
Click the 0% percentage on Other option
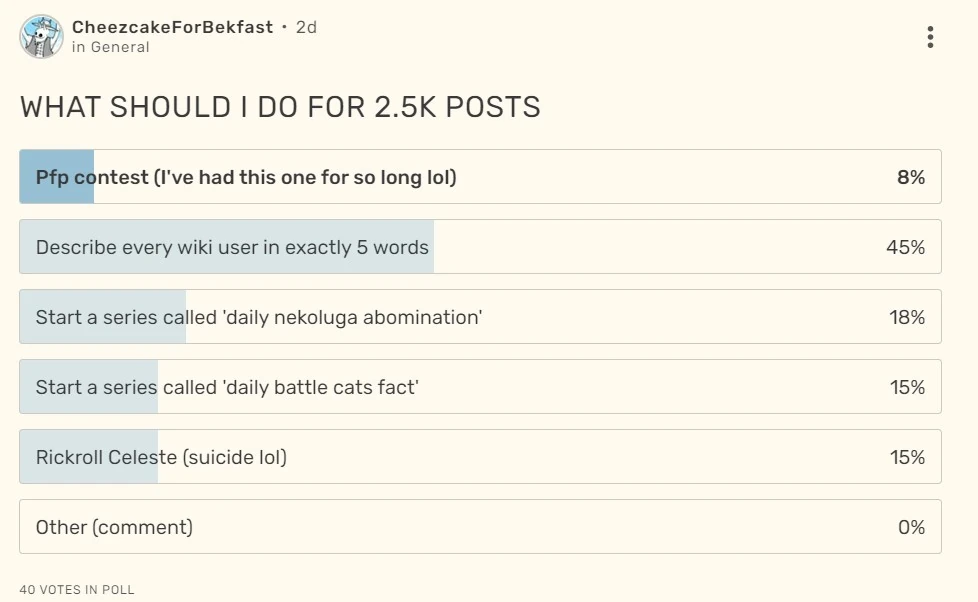point(913,527)
